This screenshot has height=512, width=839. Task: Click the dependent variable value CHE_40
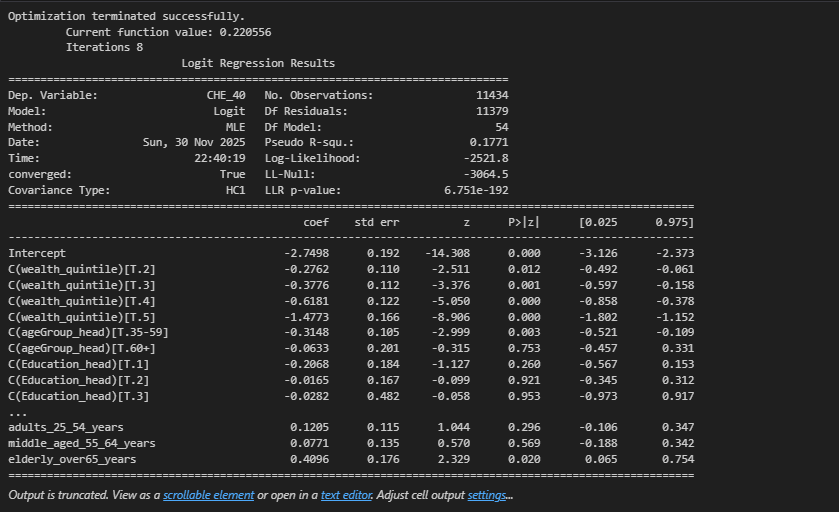(x=225, y=95)
